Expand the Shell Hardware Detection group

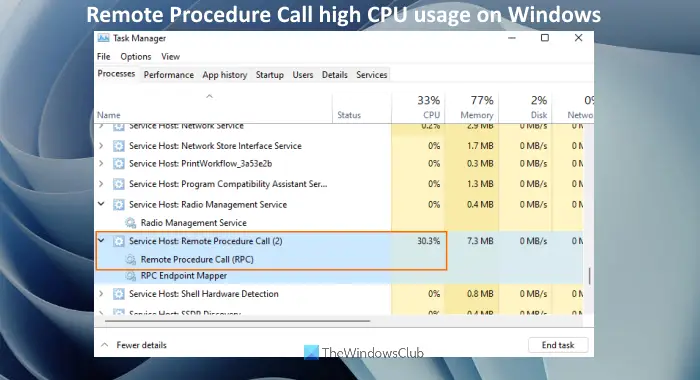pyautogui.click(x=101, y=294)
